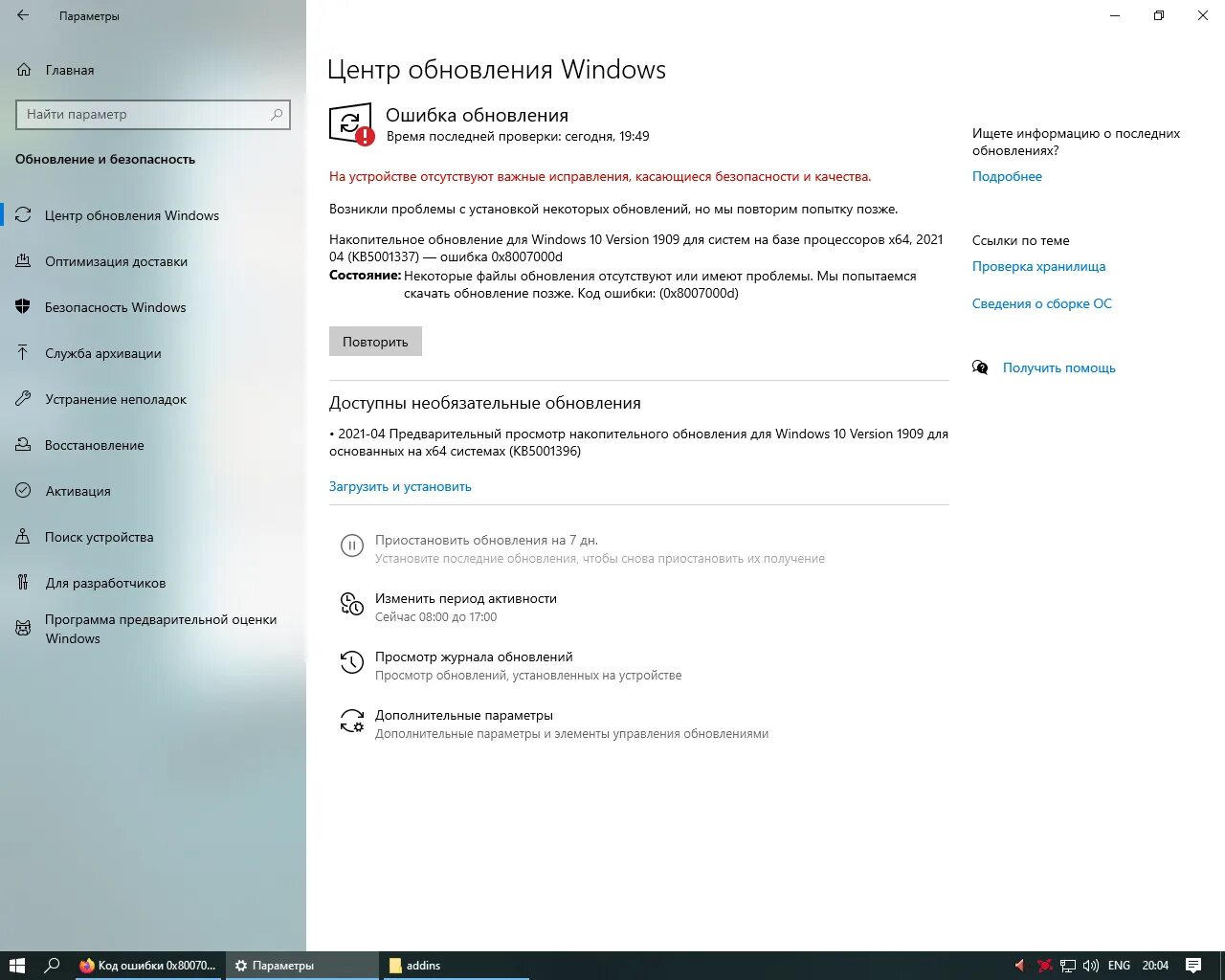Image resolution: width=1225 pixels, height=980 pixels.
Task: Click the recovery icon beside Восстановление
Action: coord(23,445)
